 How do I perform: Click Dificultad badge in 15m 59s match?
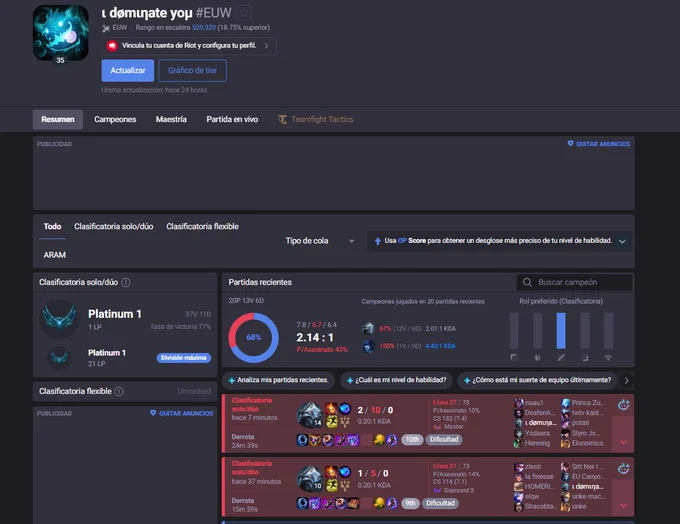click(x=440, y=503)
